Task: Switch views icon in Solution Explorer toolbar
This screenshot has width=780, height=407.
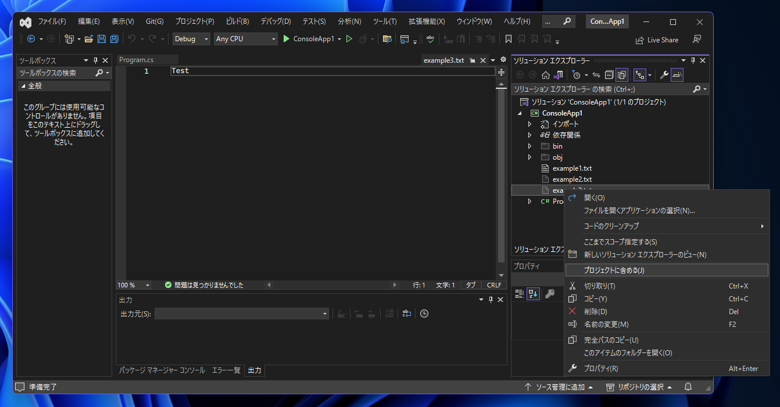Action: [x=559, y=75]
